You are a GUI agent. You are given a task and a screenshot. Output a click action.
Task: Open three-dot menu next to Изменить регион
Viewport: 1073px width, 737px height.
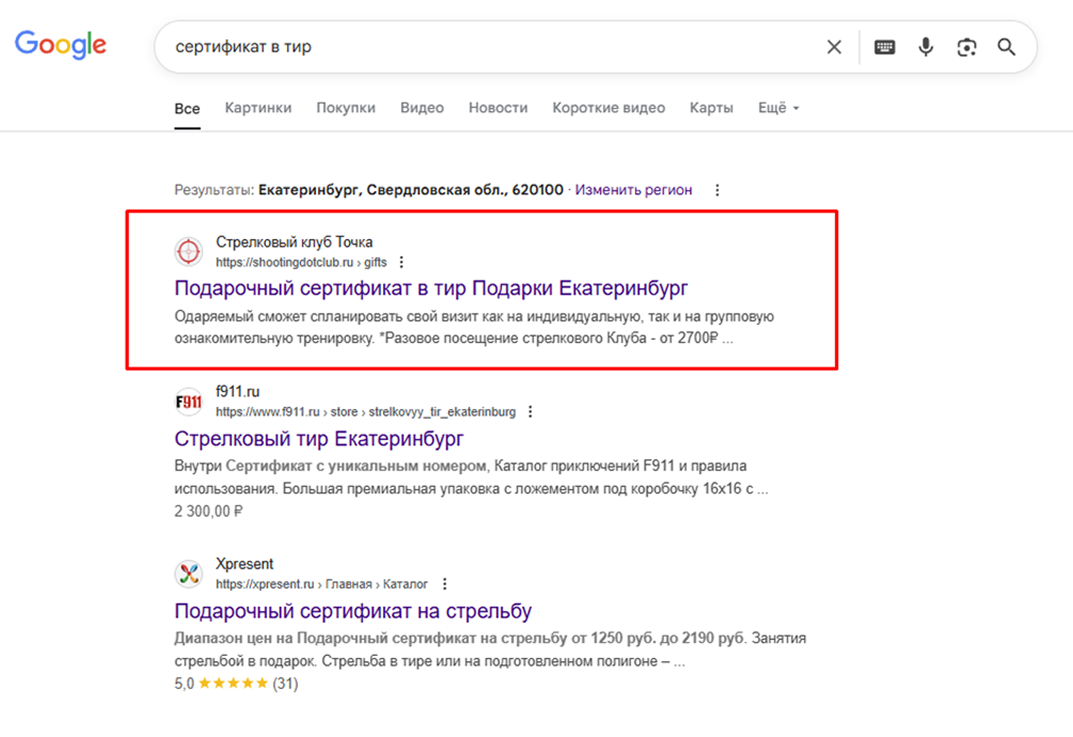coord(717,190)
